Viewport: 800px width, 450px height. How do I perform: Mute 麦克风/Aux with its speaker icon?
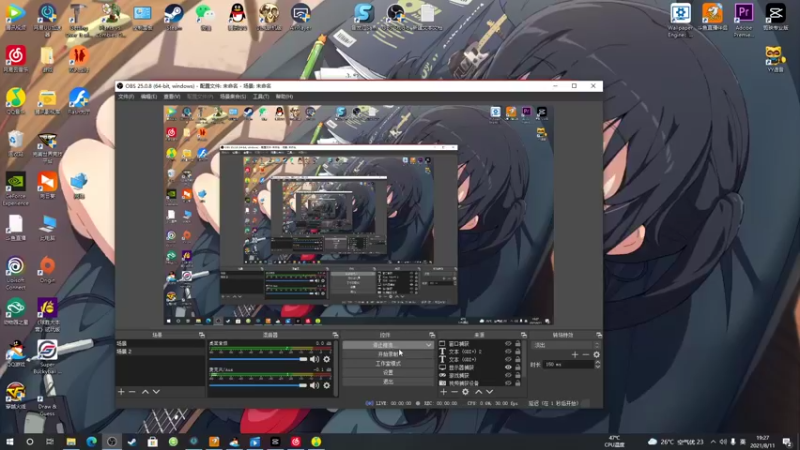[314, 385]
